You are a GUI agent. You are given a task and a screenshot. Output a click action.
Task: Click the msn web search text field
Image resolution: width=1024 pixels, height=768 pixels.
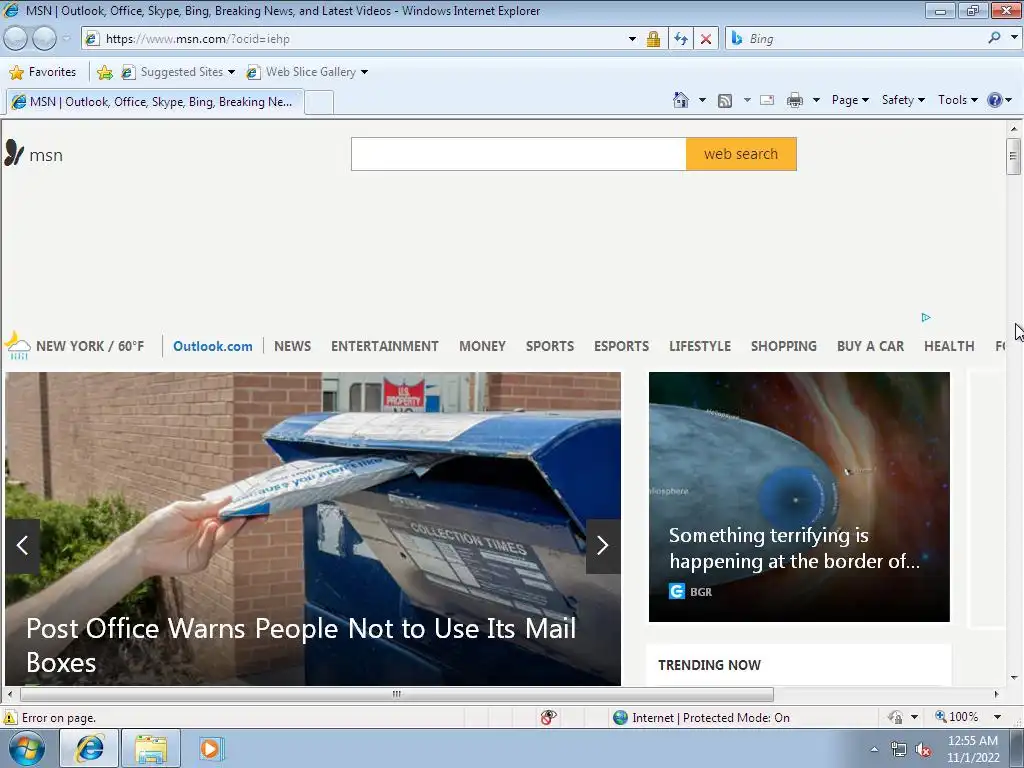pyautogui.click(x=519, y=154)
